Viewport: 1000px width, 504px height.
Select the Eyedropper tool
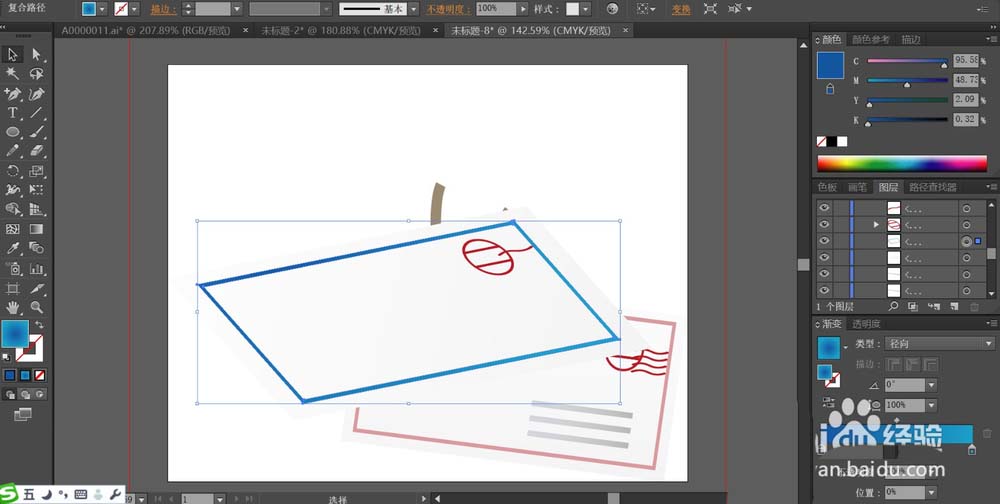coord(13,248)
